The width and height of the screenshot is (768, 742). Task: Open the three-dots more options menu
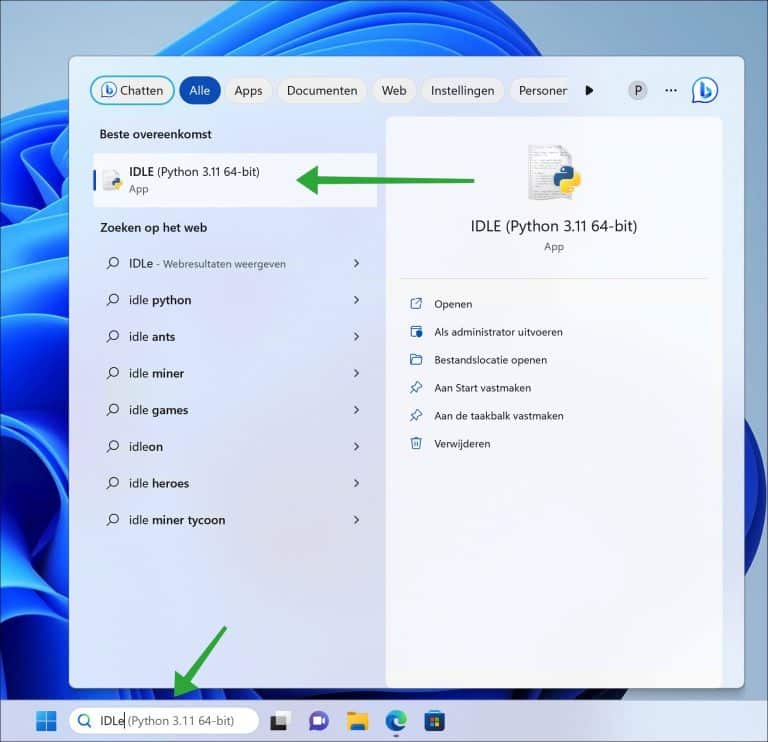click(x=671, y=91)
